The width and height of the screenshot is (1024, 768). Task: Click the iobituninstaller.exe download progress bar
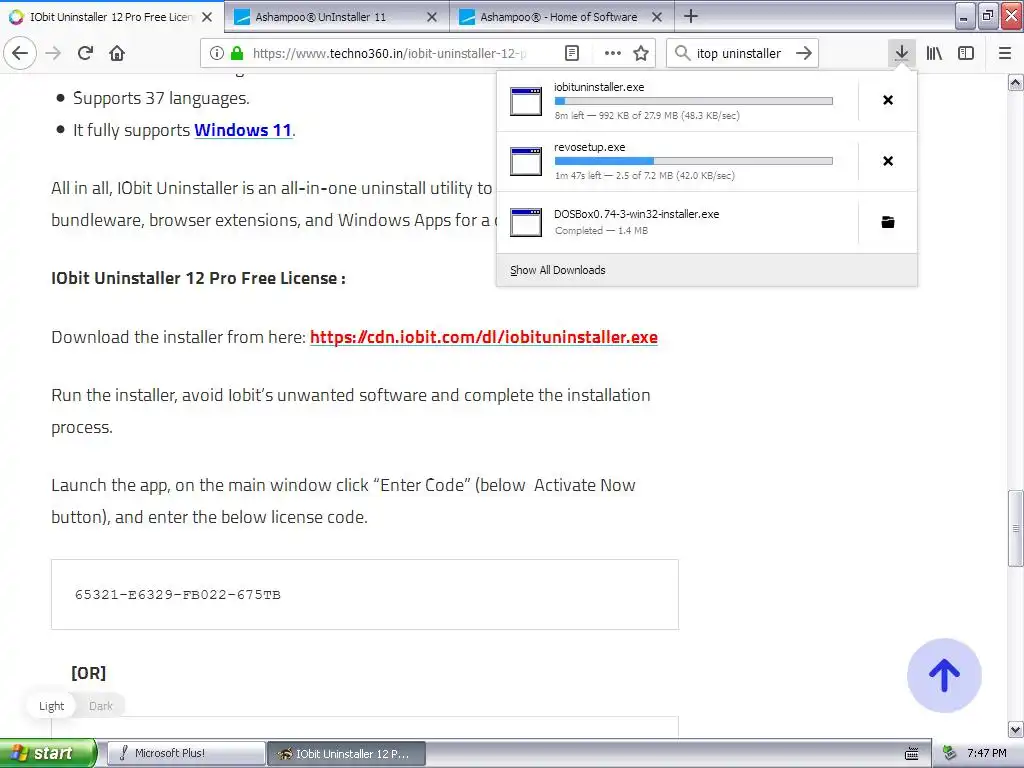pos(694,101)
